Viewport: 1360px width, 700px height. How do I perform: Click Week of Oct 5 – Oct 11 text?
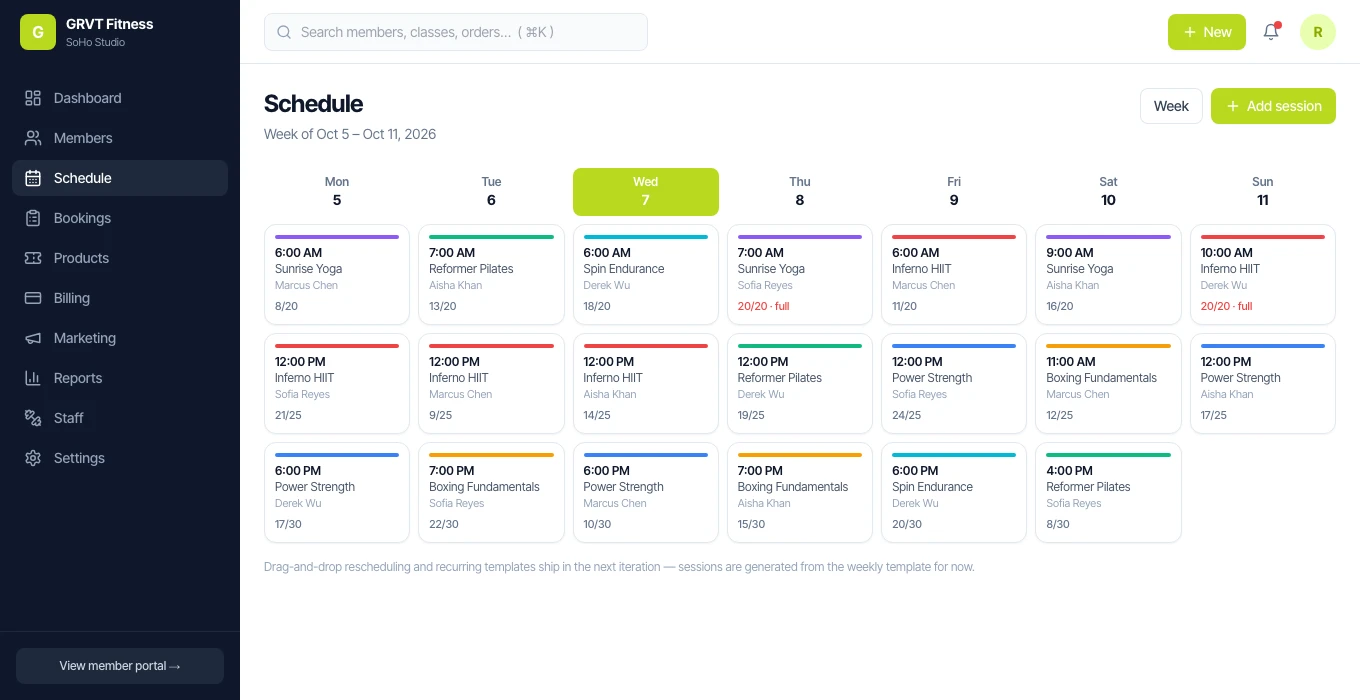point(350,134)
